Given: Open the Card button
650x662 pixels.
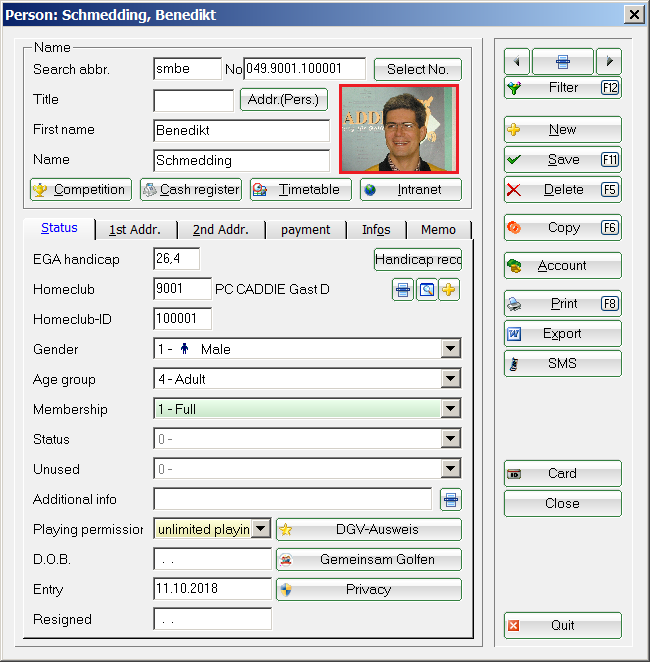Looking at the screenshot, I should click(563, 473).
